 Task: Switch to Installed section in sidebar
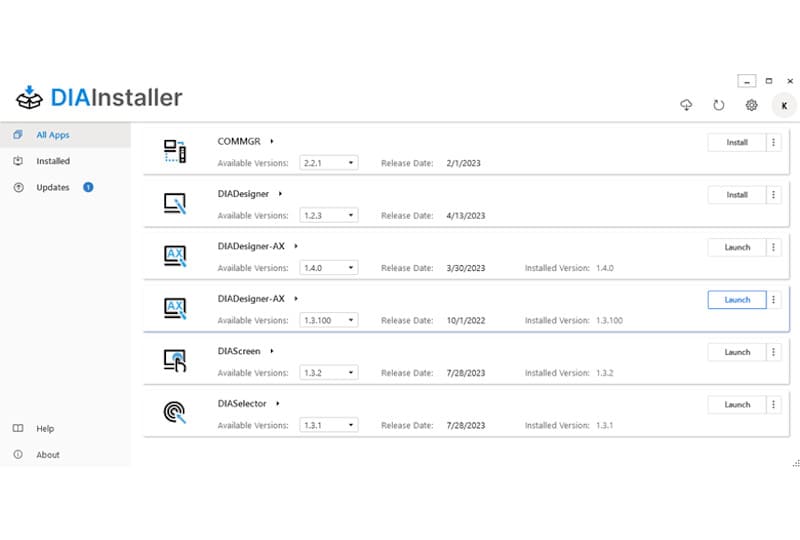pyautogui.click(x=53, y=161)
